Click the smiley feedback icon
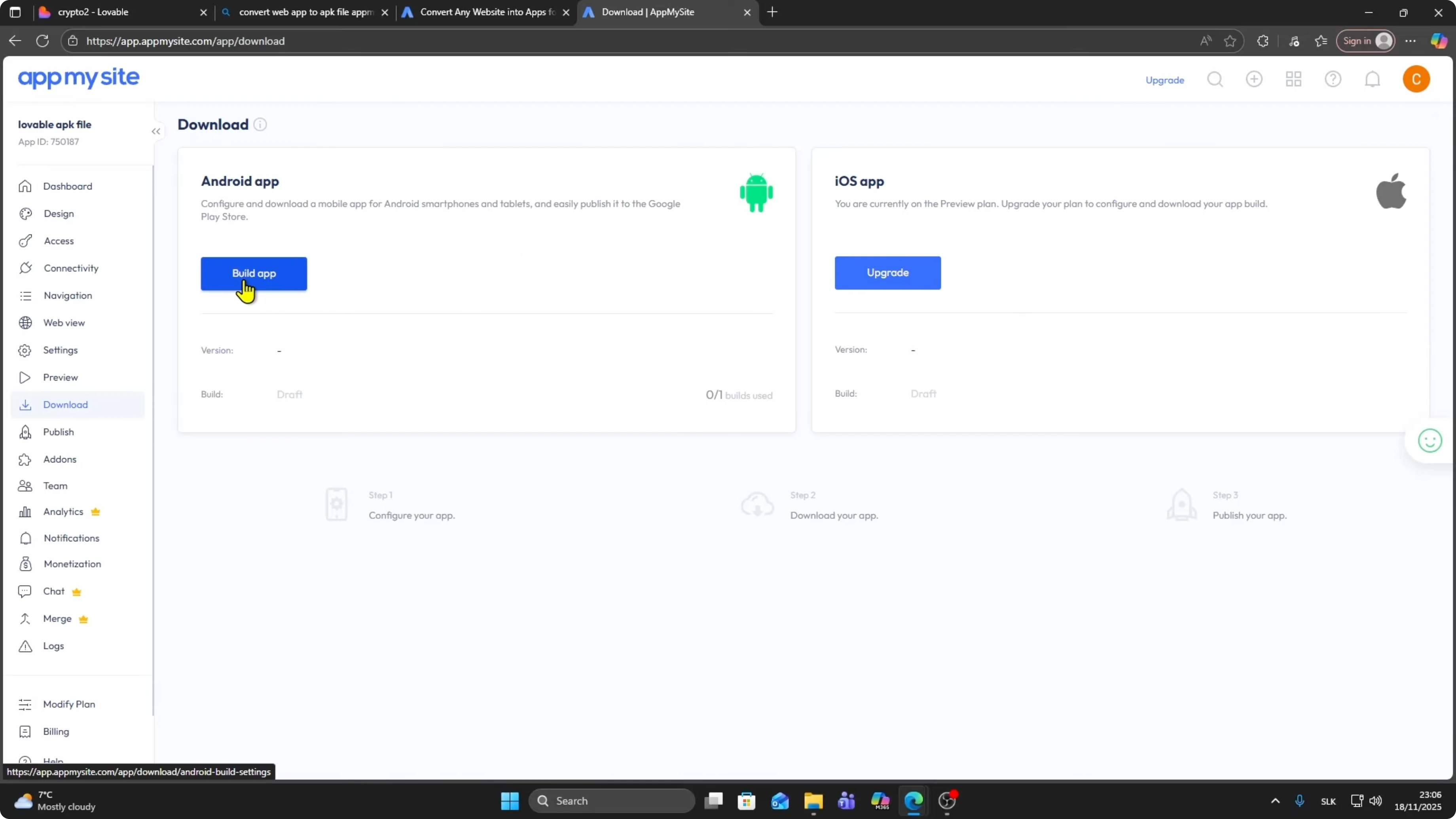Screen dimensions: 1456x819 coord(1429,441)
